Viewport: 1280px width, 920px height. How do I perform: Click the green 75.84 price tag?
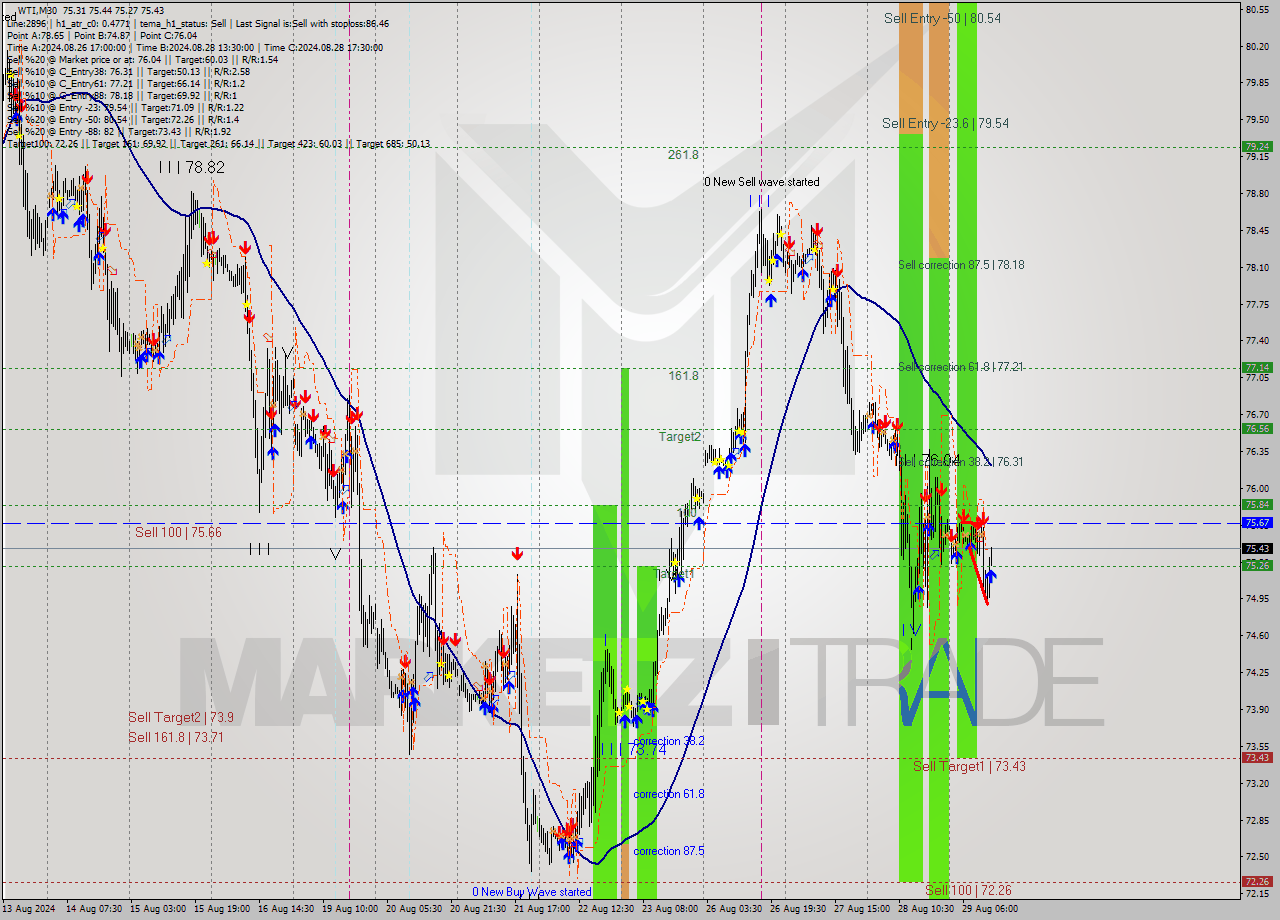[x=1257, y=505]
